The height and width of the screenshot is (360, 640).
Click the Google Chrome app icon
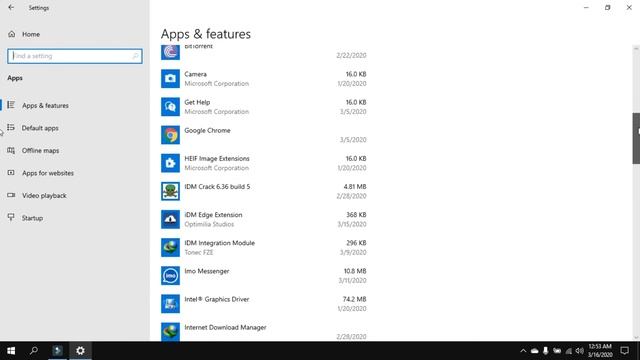point(170,135)
